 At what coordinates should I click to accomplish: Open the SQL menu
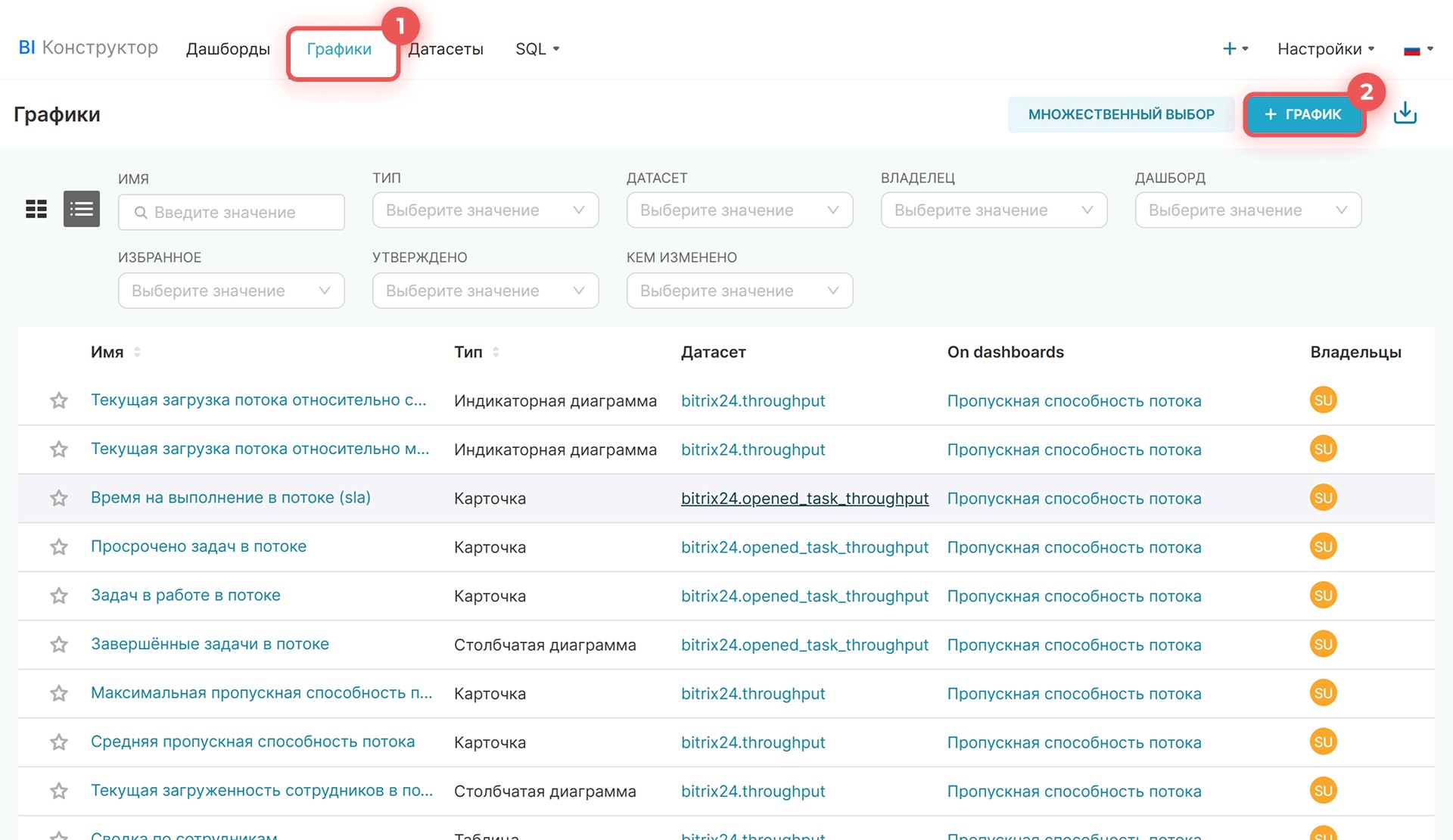[537, 49]
